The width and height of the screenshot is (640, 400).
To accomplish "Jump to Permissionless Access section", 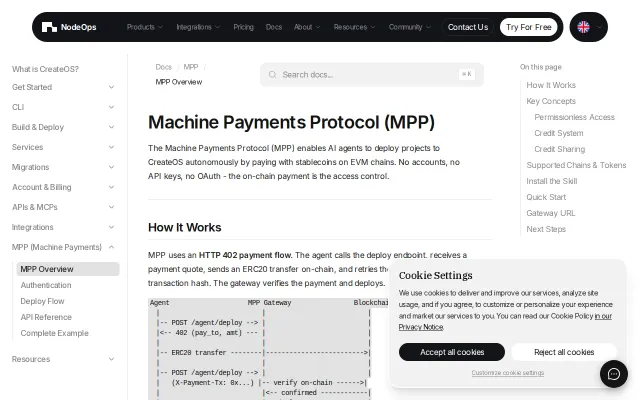I will (x=574, y=117).
